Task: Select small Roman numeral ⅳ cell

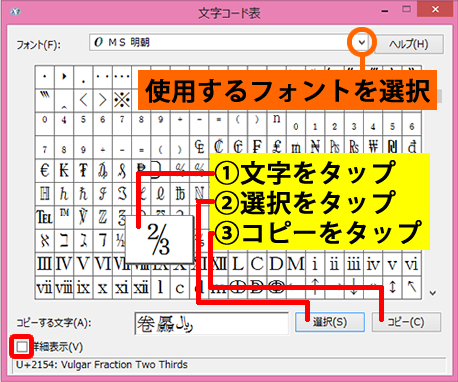Action: (373, 264)
